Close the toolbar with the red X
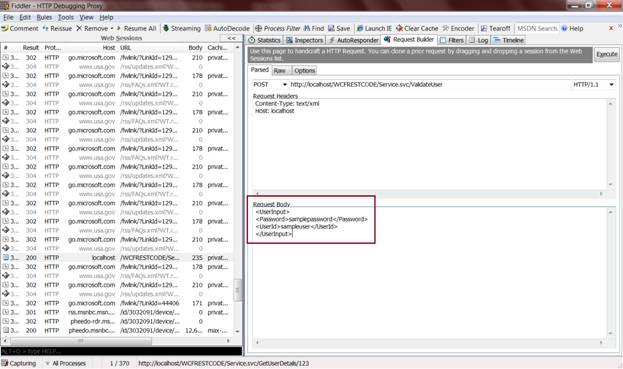 pyautogui.click(x=611, y=28)
